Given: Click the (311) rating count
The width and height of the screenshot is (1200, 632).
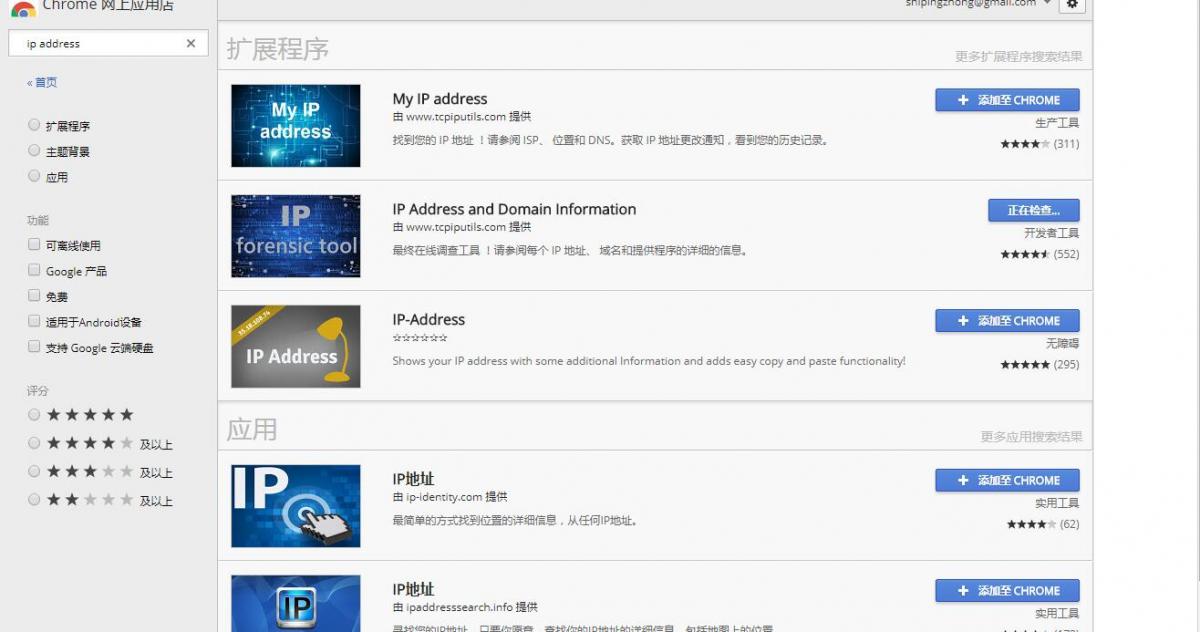Looking at the screenshot, I should [x=1066, y=144].
